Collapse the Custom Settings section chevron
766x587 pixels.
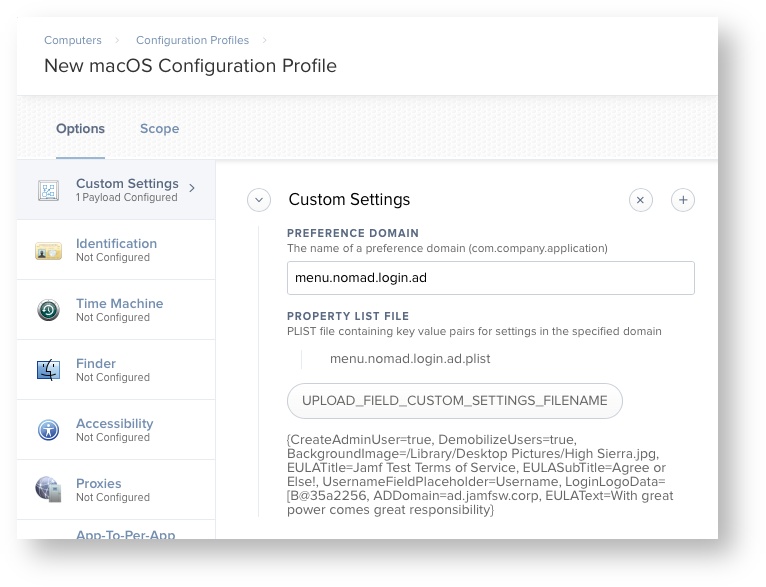point(259,200)
